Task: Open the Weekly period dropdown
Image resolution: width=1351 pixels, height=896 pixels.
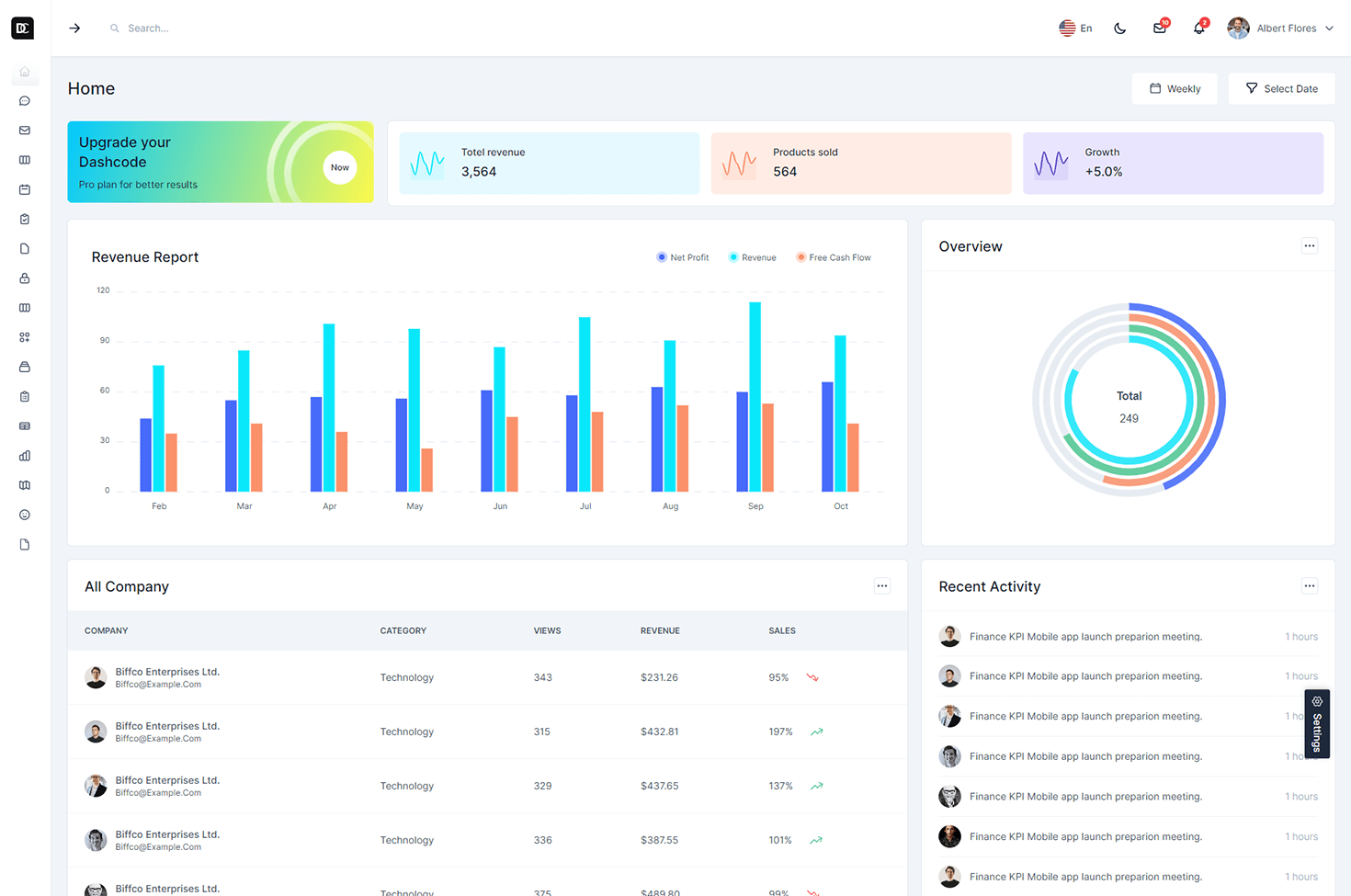Action: click(1175, 88)
